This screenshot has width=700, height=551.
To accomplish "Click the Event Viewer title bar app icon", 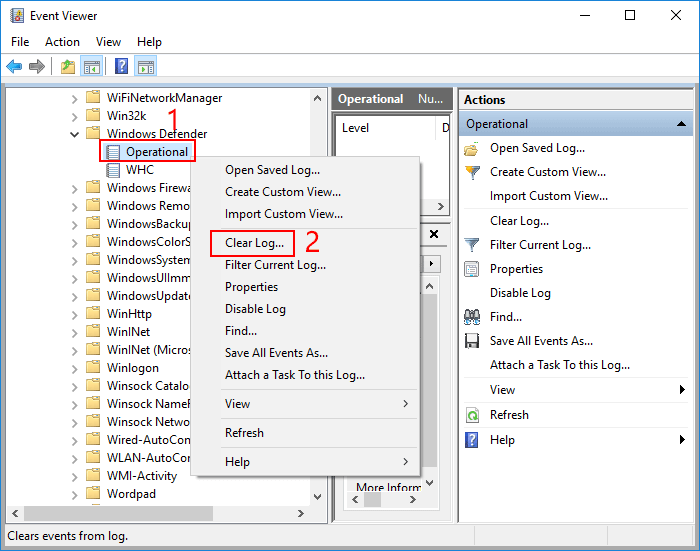I will coord(17,16).
